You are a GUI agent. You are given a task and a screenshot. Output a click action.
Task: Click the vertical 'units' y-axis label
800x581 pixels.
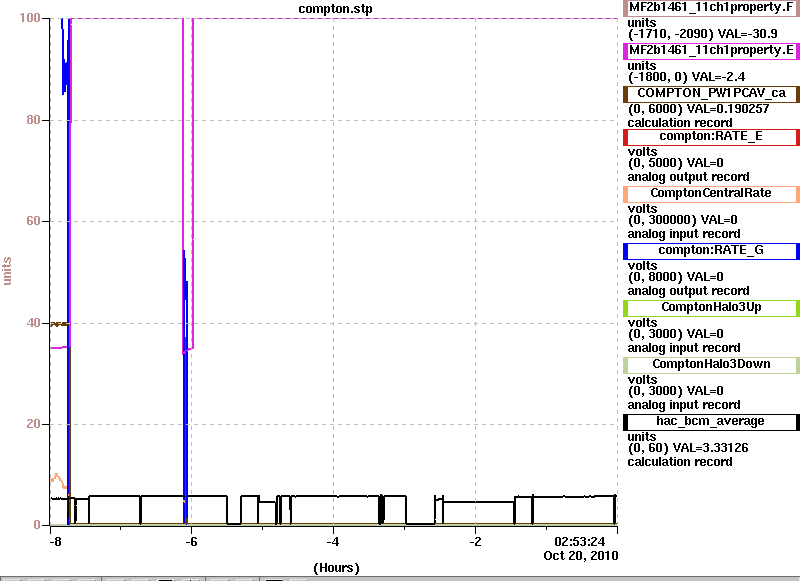click(7, 271)
